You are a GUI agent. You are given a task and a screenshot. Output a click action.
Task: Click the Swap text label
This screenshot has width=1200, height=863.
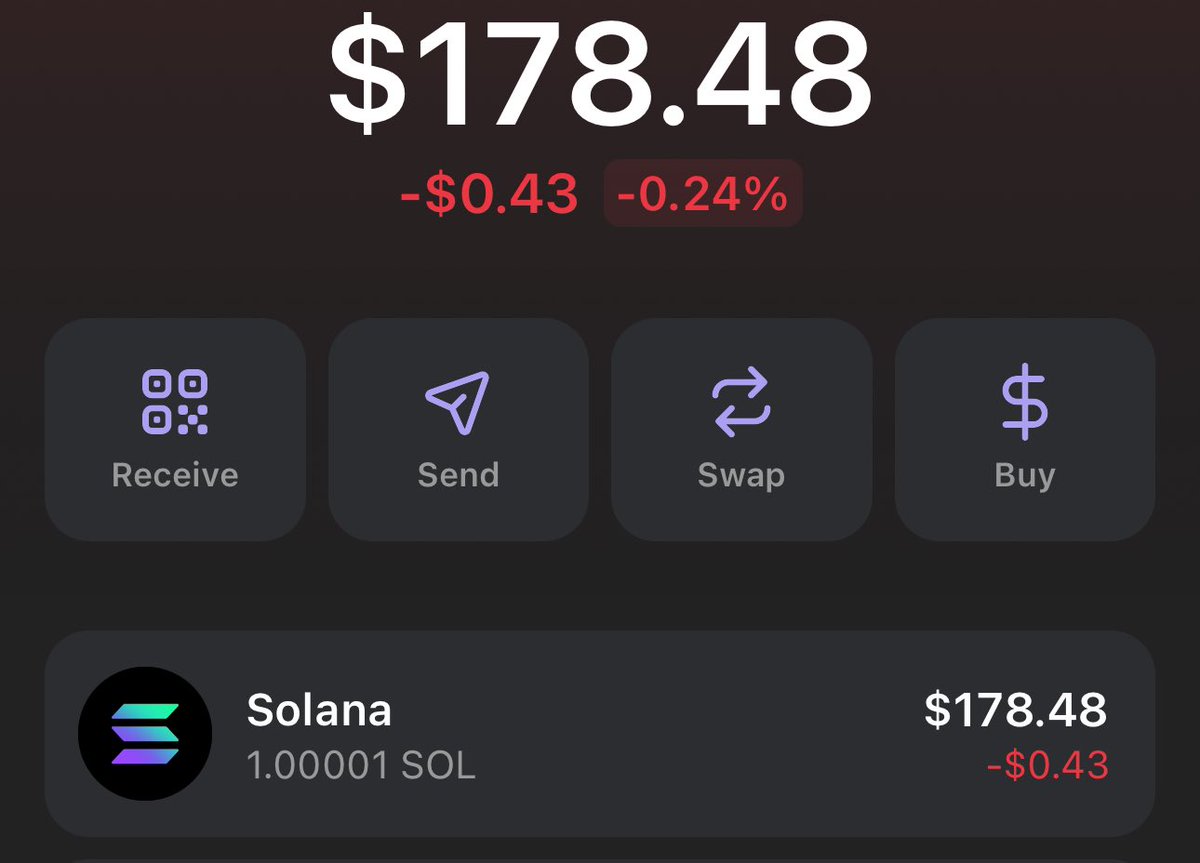[741, 475]
